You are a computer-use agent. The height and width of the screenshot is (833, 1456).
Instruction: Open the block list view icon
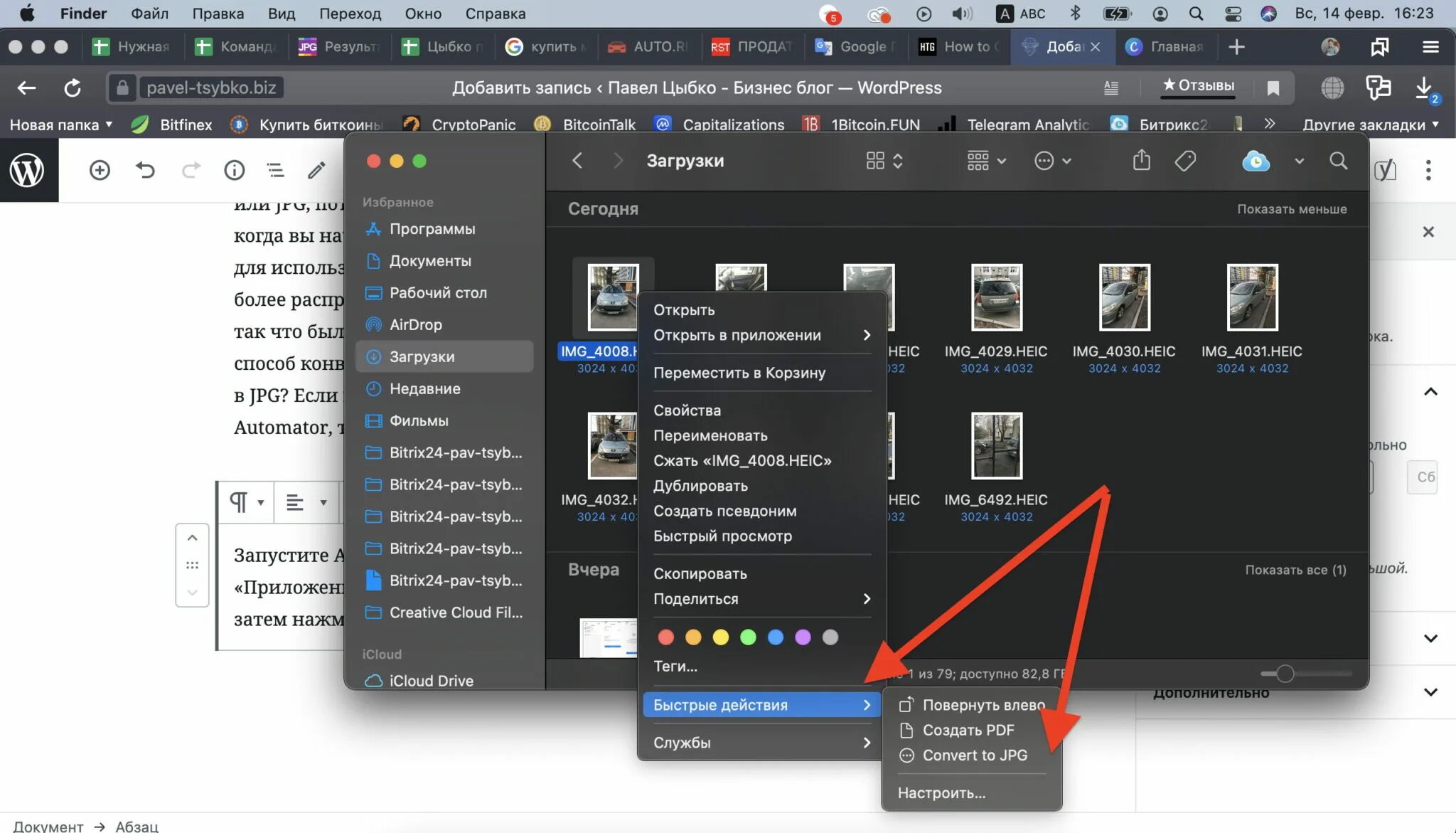pos(275,170)
